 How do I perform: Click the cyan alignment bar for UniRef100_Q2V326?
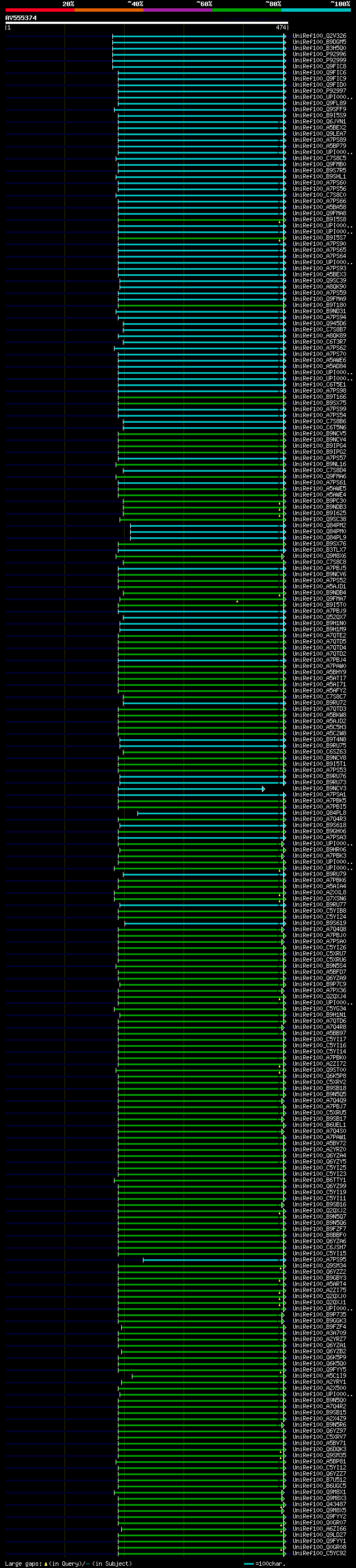(x=199, y=36)
